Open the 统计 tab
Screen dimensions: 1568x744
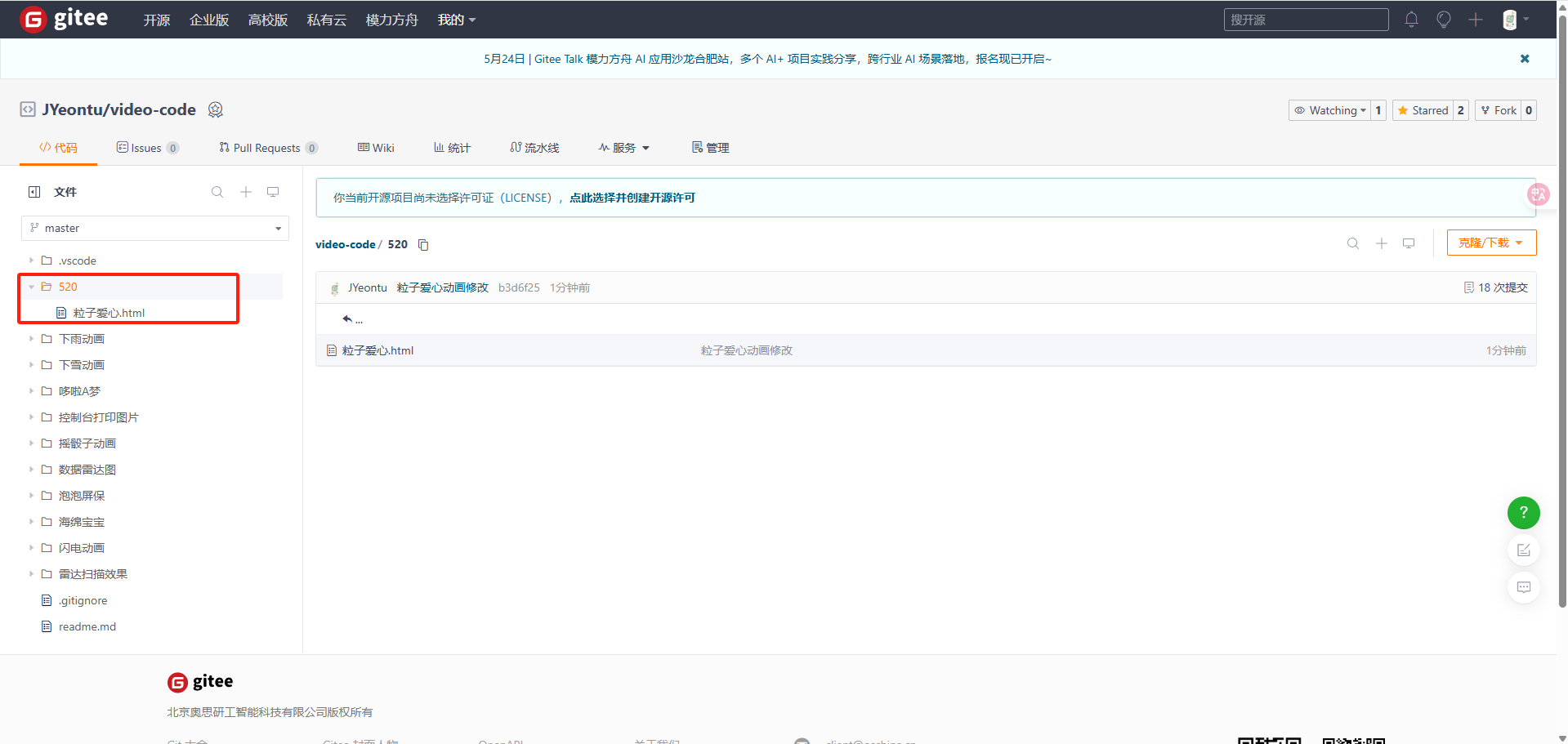pos(452,148)
